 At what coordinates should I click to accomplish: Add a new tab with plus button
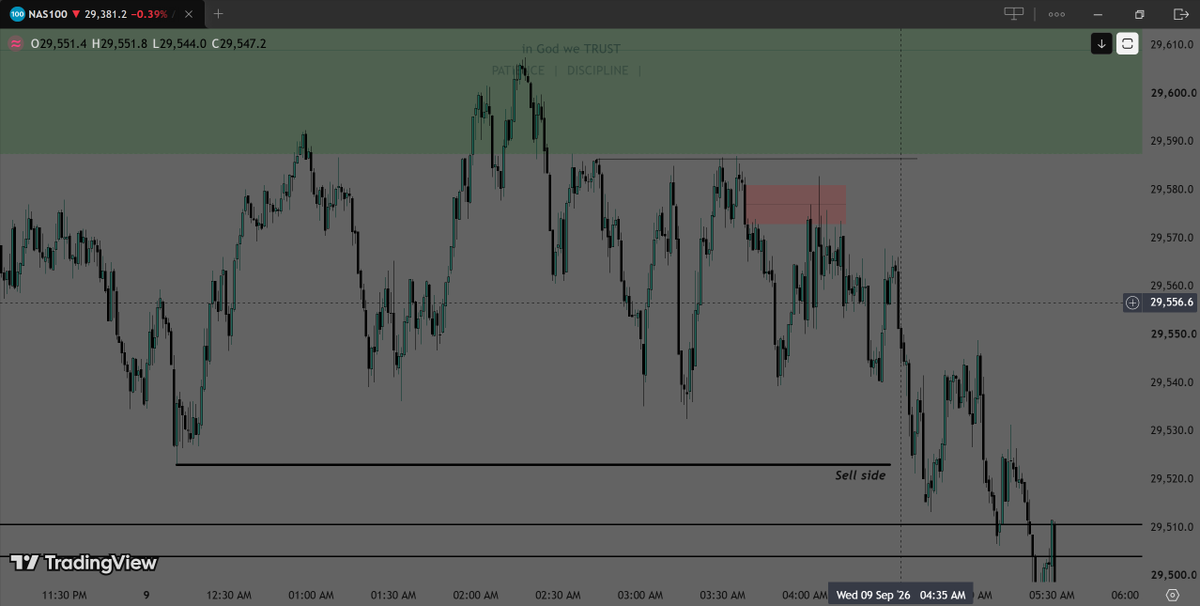coord(219,14)
